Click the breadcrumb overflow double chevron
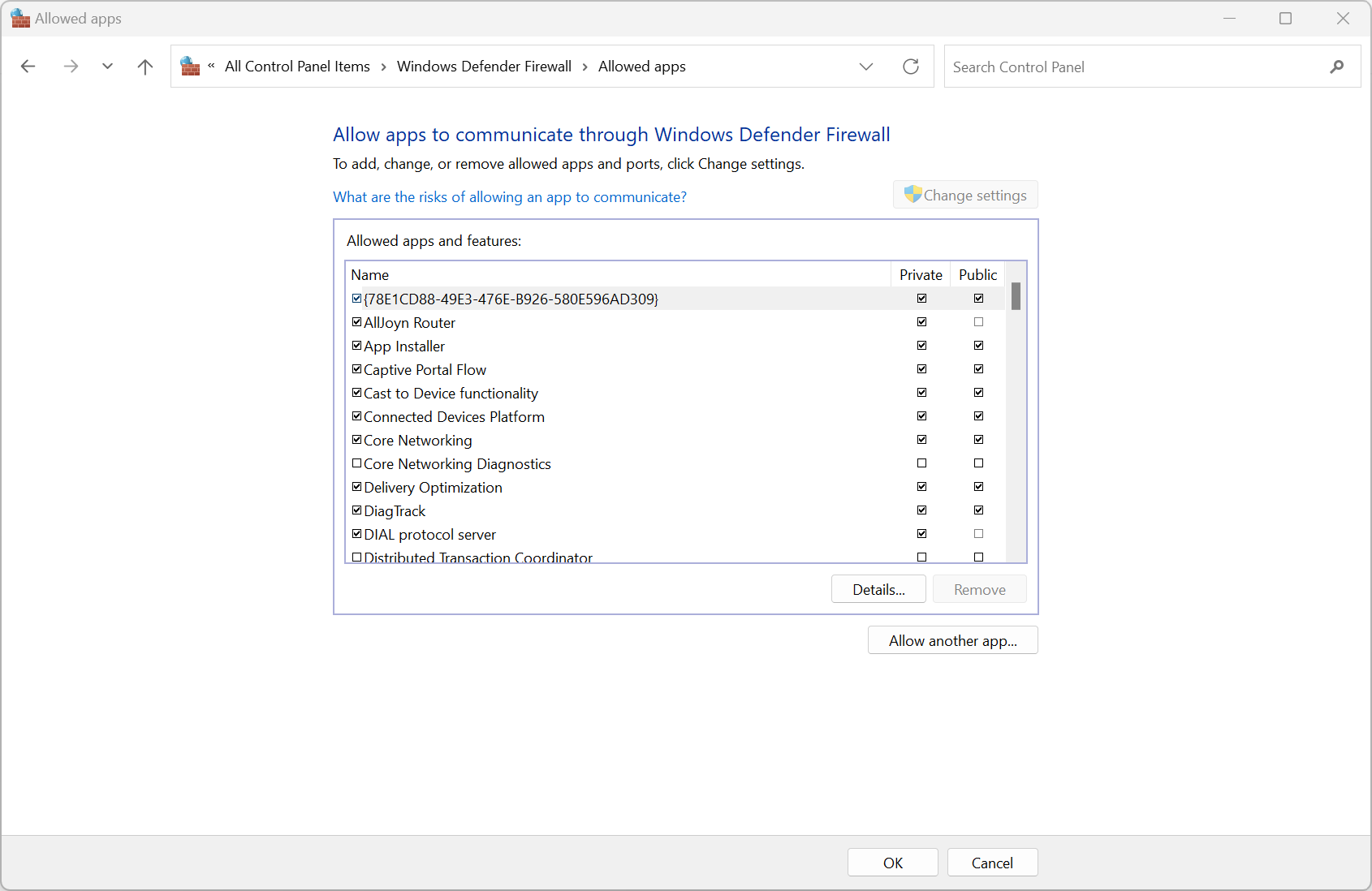The width and height of the screenshot is (1372, 891). 211,67
